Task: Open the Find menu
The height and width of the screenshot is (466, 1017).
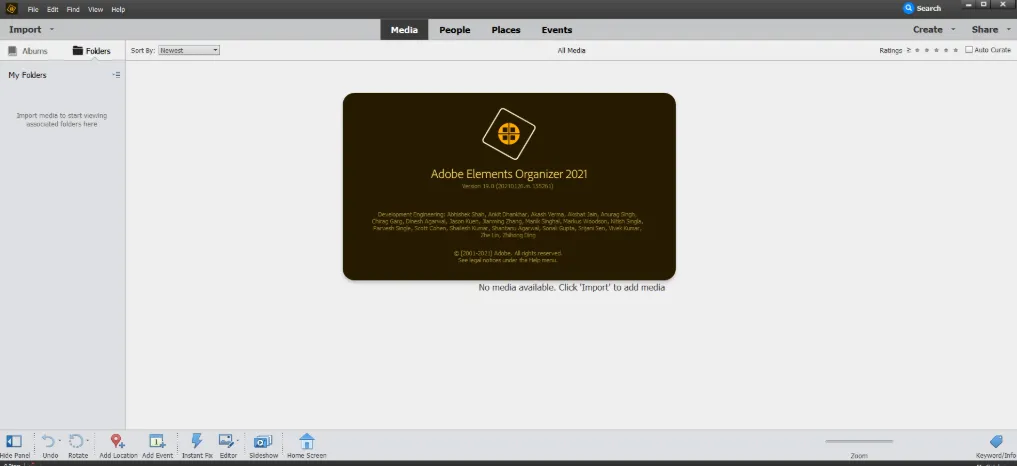Action: pyautogui.click(x=73, y=10)
